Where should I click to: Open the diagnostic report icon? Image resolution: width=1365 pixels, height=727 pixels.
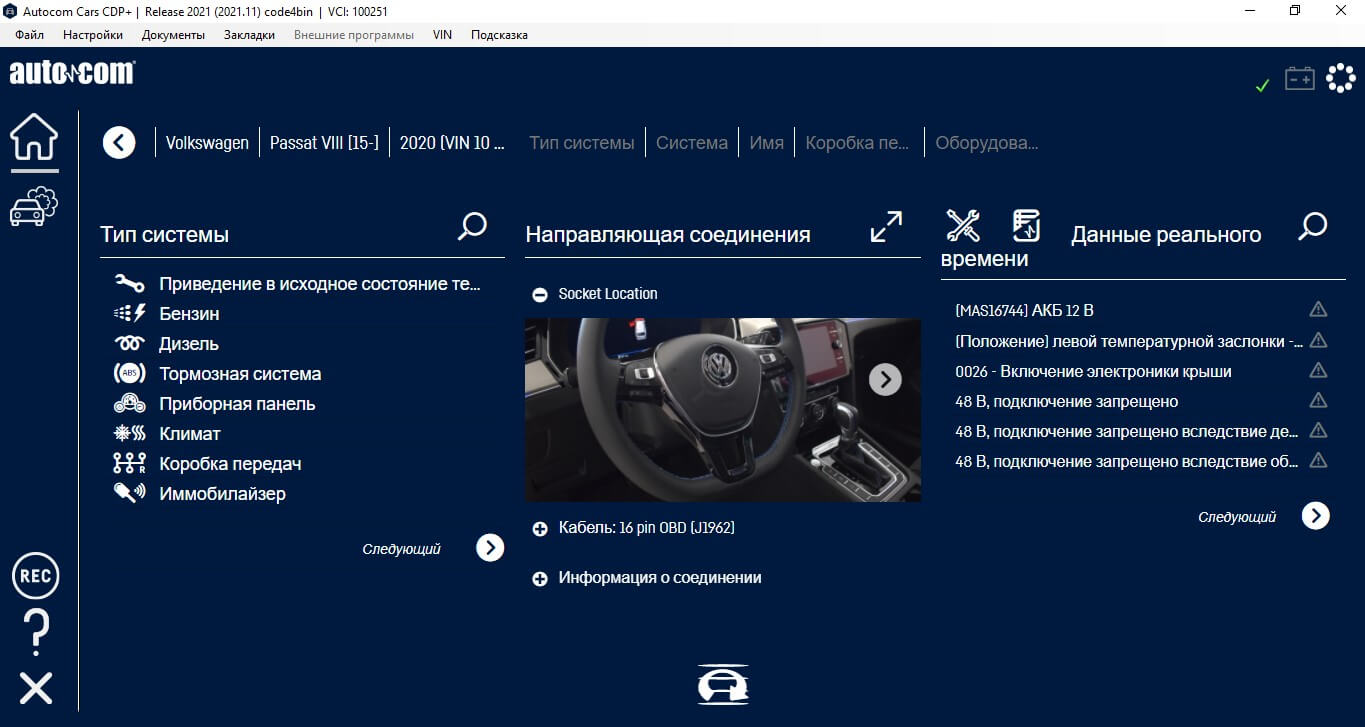1026,226
